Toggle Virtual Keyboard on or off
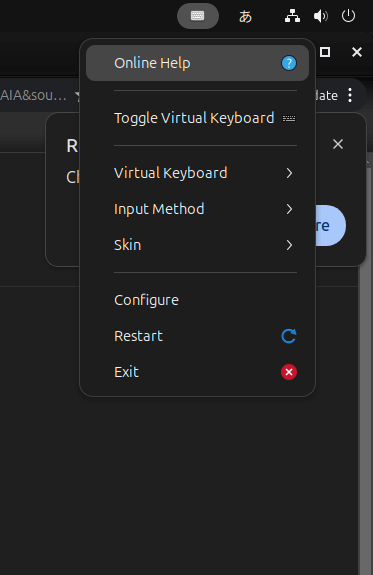Image resolution: width=373 pixels, height=575 pixels. click(197, 118)
